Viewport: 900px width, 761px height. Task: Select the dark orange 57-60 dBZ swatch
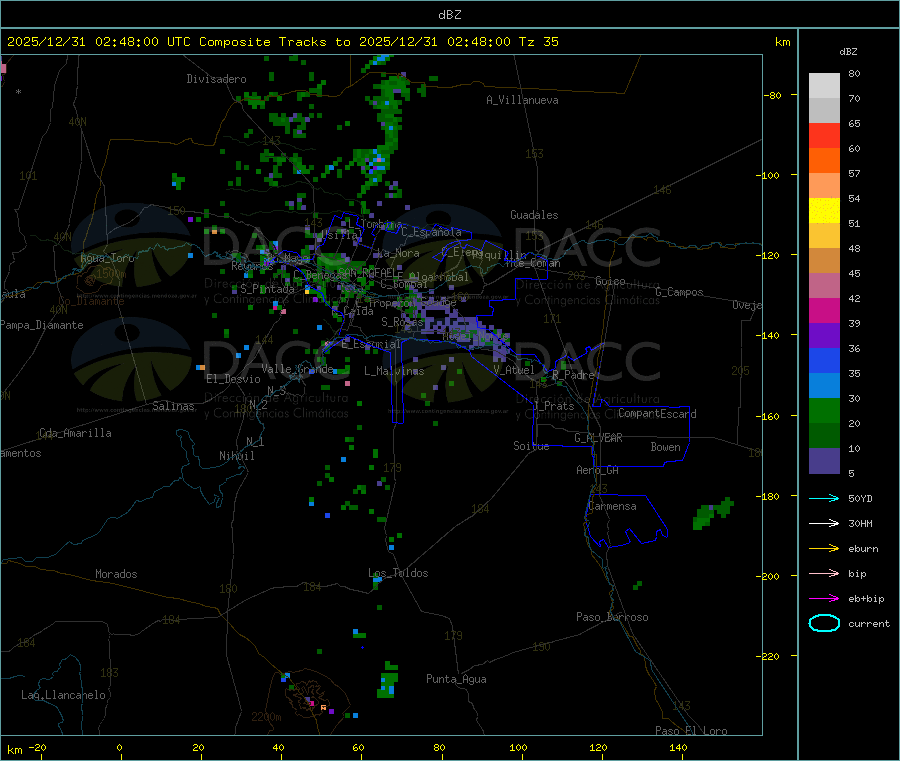[x=824, y=161]
